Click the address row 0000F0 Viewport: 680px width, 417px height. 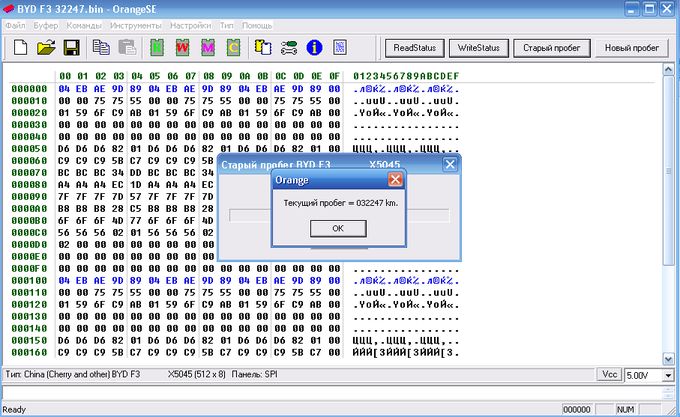29,269
